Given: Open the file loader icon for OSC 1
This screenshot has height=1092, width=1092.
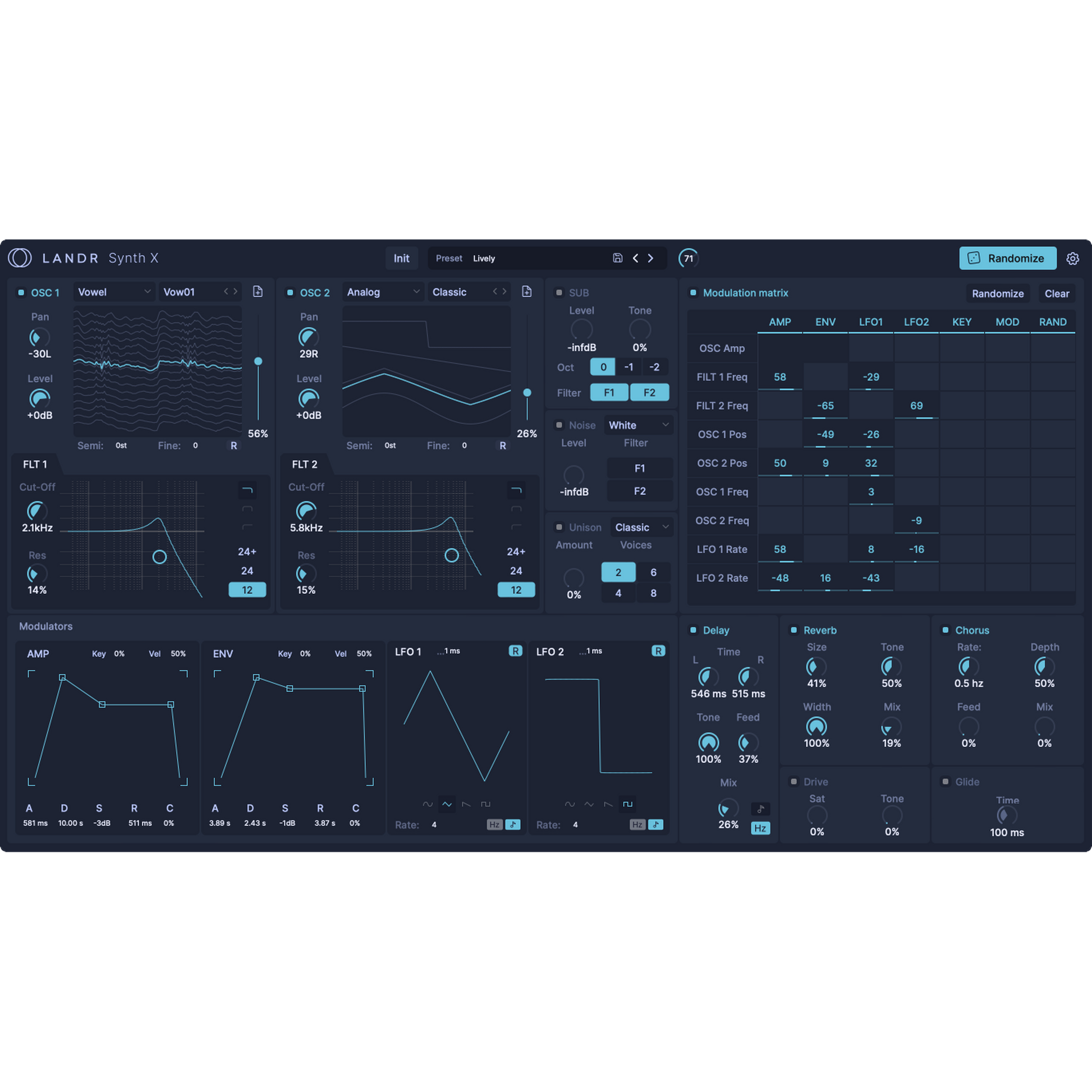Looking at the screenshot, I should pos(258,292).
